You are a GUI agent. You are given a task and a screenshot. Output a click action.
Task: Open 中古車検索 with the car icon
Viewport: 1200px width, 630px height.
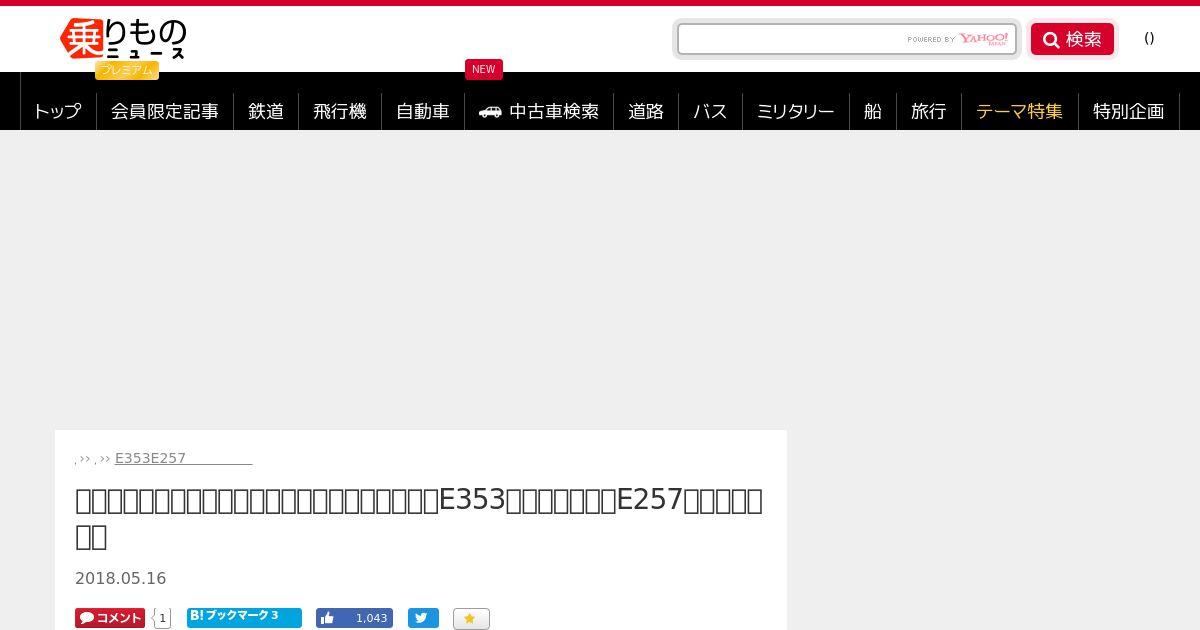tap(539, 111)
